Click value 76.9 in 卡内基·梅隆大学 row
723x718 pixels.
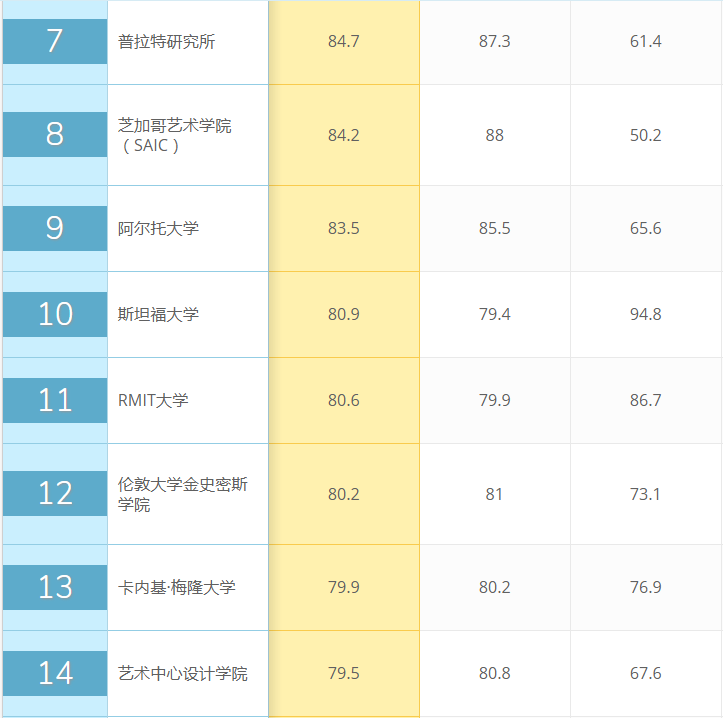coord(646,587)
